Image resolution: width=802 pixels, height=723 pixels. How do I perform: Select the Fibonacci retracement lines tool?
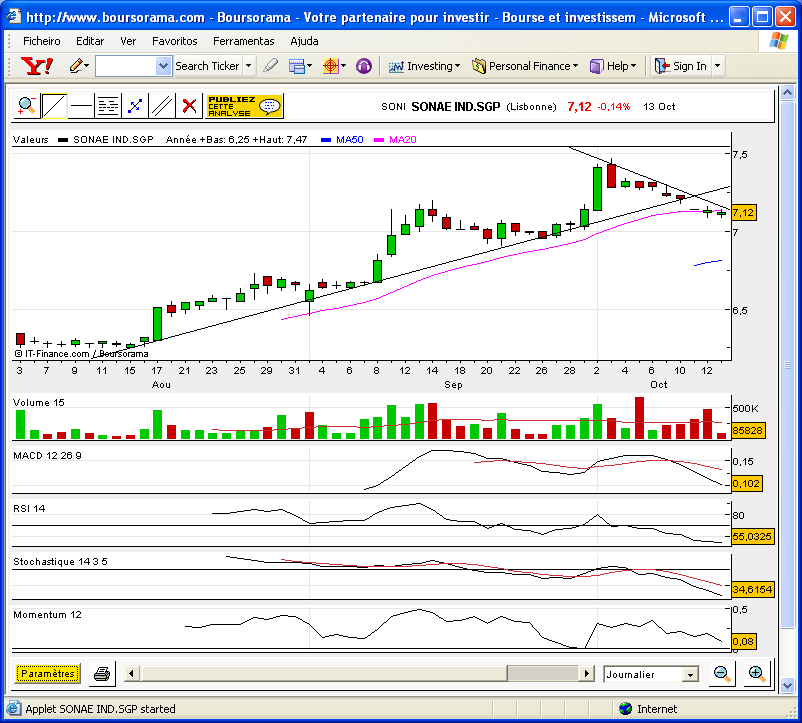[108, 106]
